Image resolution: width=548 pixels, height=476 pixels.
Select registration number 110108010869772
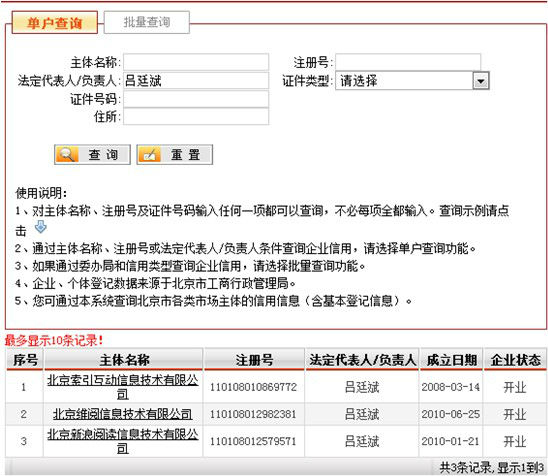click(x=253, y=387)
